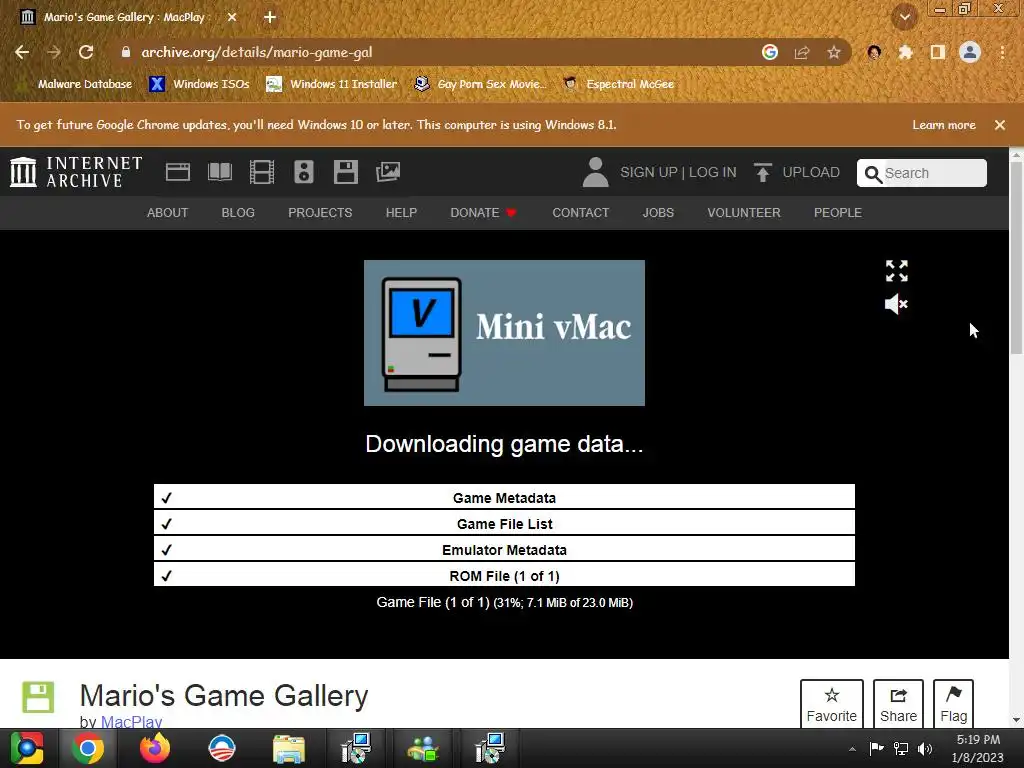Open the CONTACT menu item
The height and width of the screenshot is (768, 1024).
[x=581, y=213]
